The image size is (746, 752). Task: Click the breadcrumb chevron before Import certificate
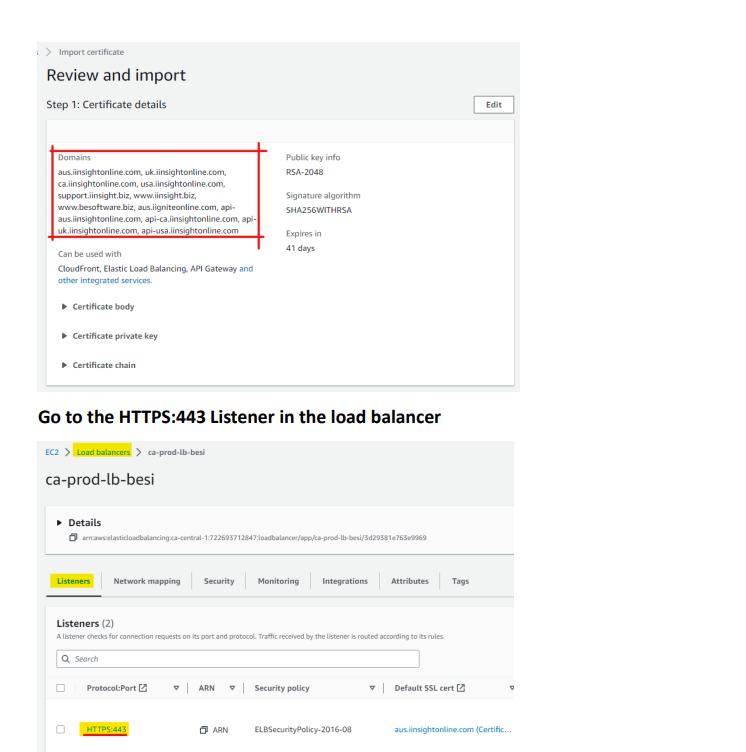[48, 52]
